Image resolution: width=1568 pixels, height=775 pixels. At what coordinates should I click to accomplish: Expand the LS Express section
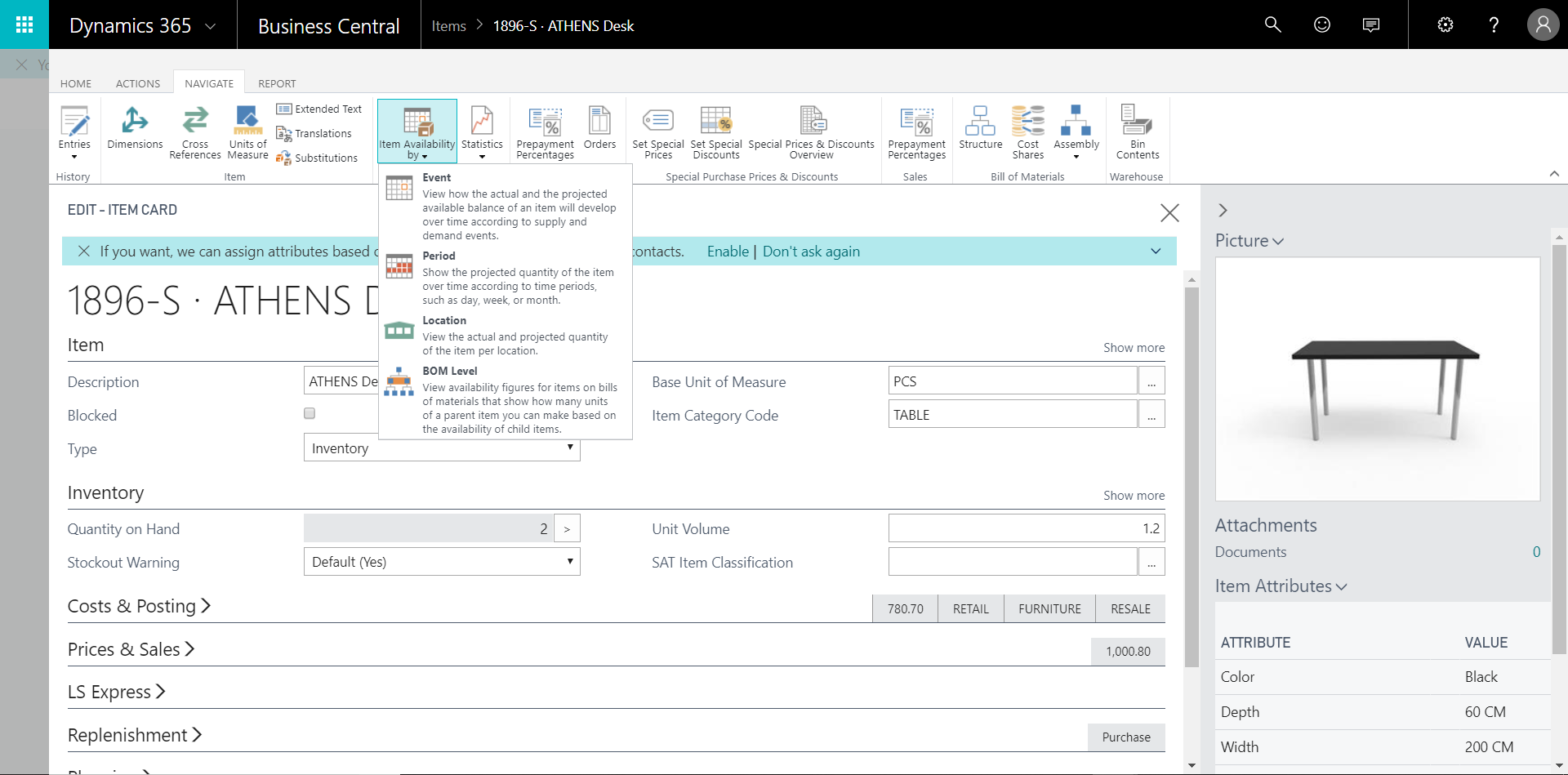pos(117,692)
